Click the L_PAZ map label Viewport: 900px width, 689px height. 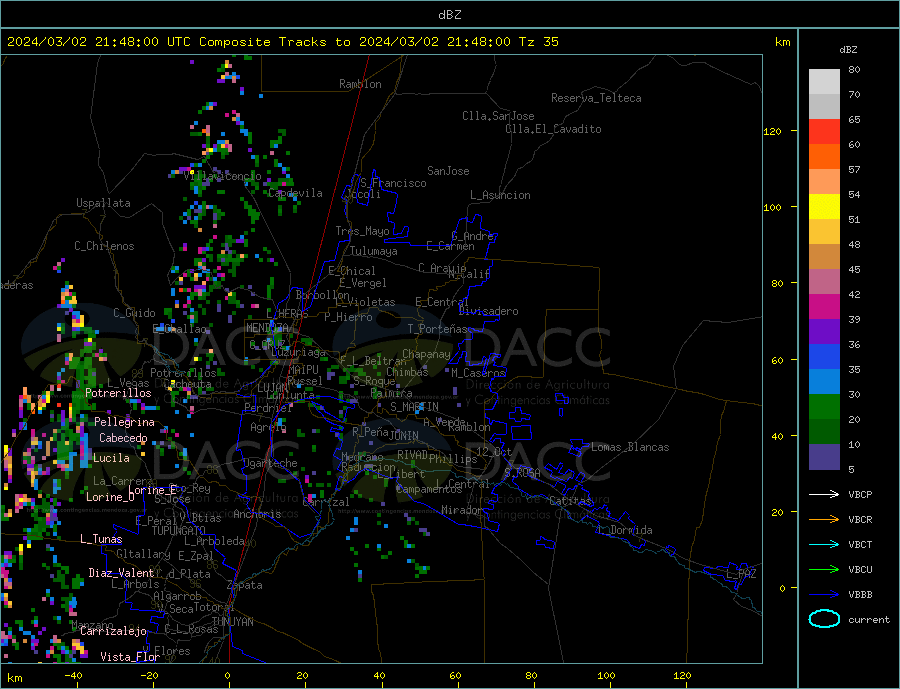741,574
